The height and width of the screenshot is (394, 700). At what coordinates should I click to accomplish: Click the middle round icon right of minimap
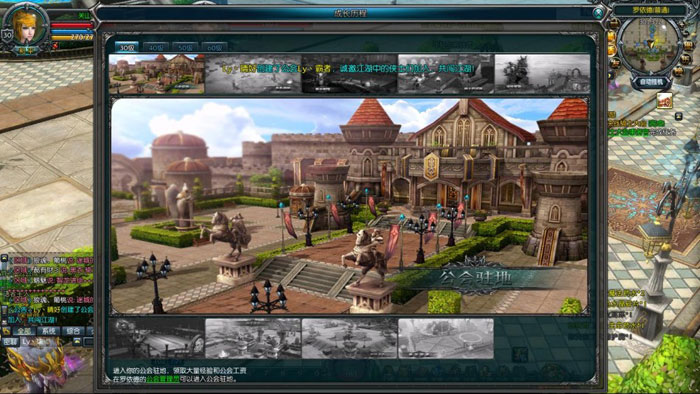(688, 45)
